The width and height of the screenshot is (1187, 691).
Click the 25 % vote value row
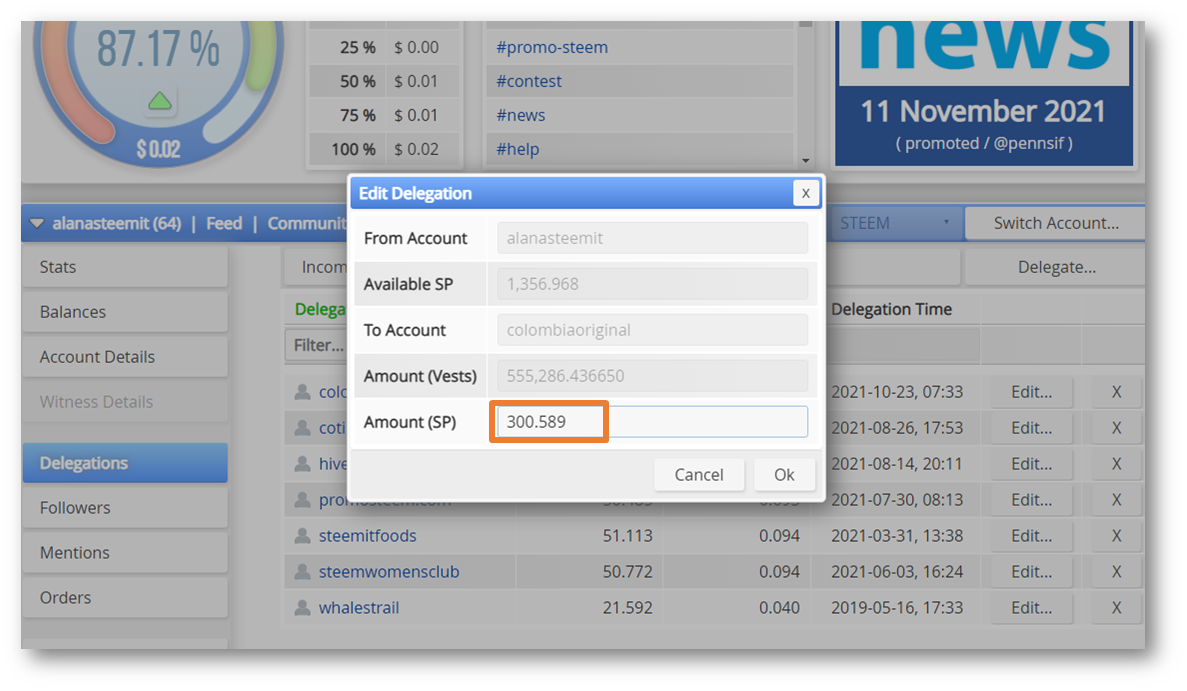click(385, 47)
